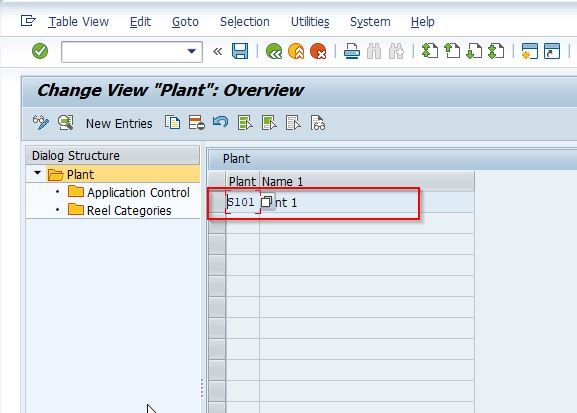Save using the floppy disk icon
The image size is (577, 413).
pos(240,51)
